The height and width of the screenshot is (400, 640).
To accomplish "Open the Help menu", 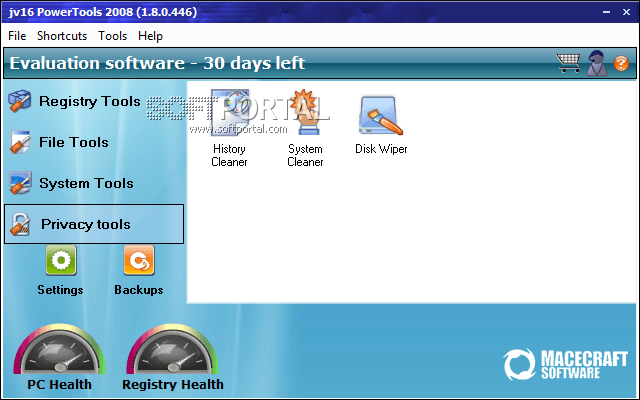I will pos(150,36).
